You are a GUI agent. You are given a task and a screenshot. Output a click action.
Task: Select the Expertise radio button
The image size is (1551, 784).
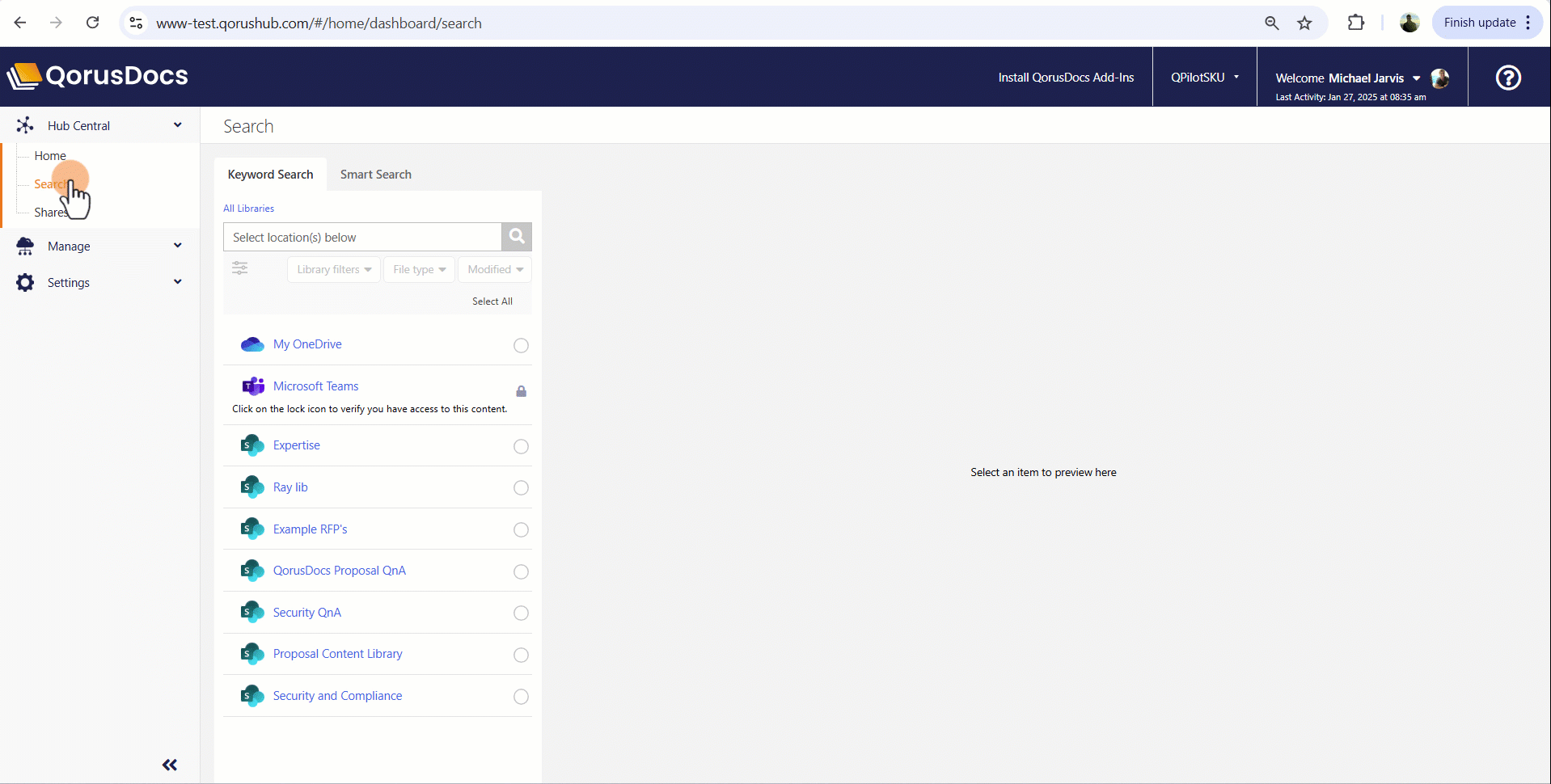pos(522,446)
